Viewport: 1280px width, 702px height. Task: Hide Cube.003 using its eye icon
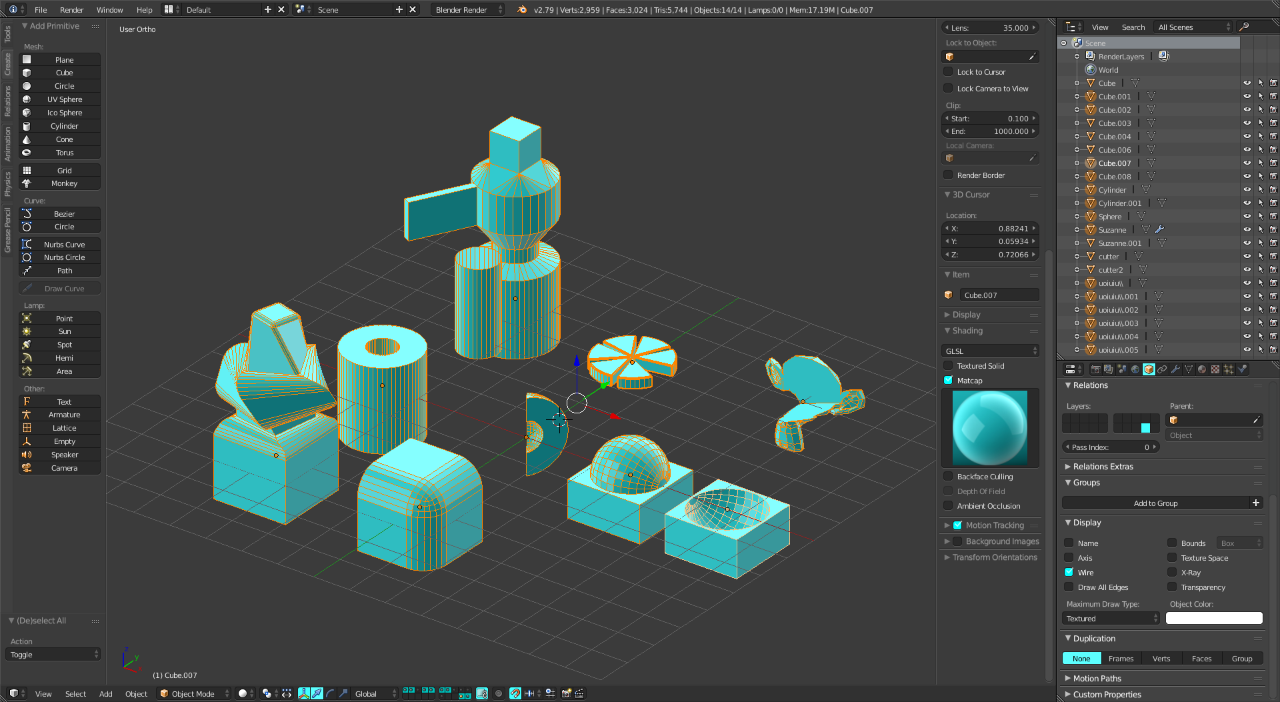[1246, 123]
